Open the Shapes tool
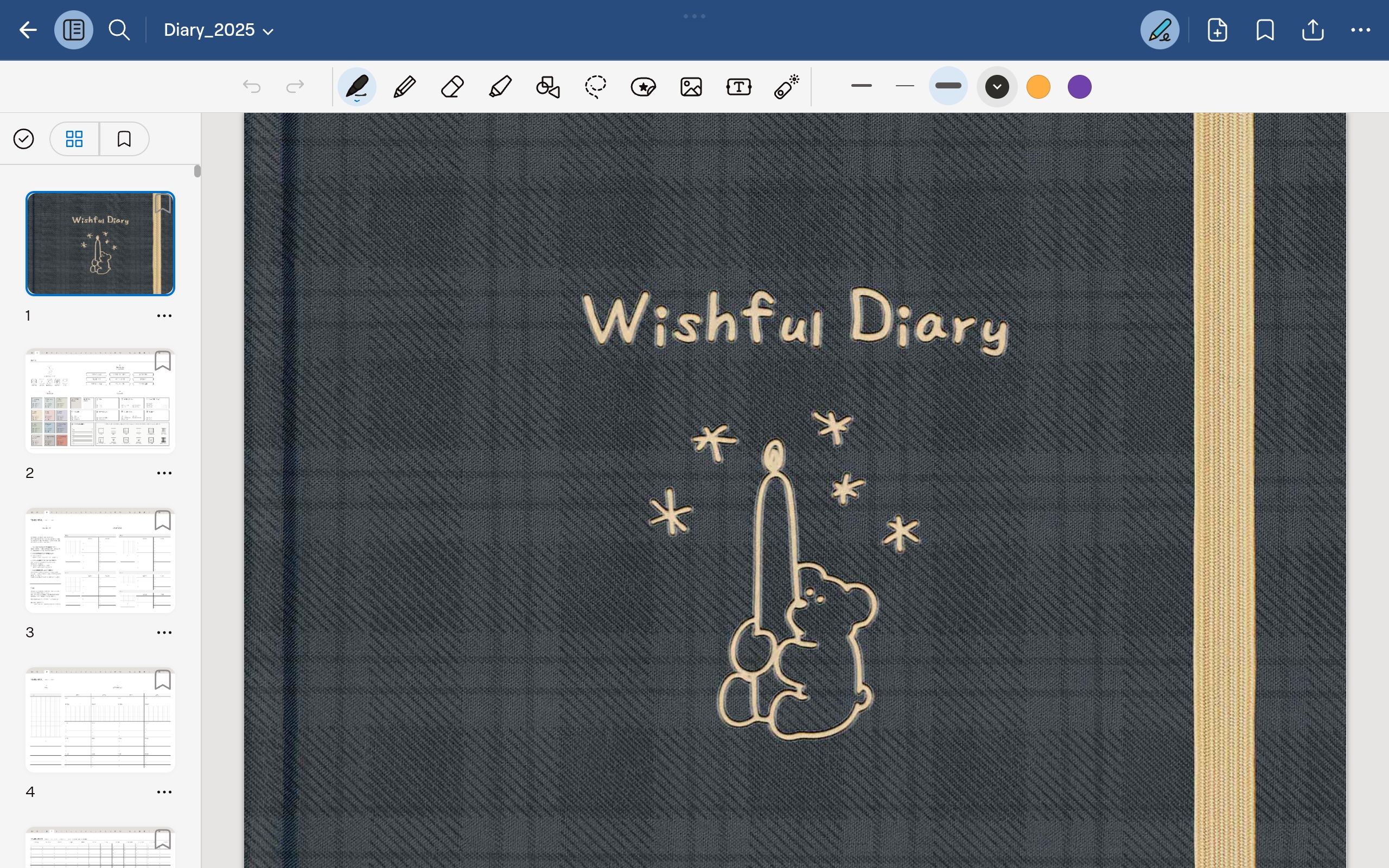1389x868 pixels. tap(547, 87)
